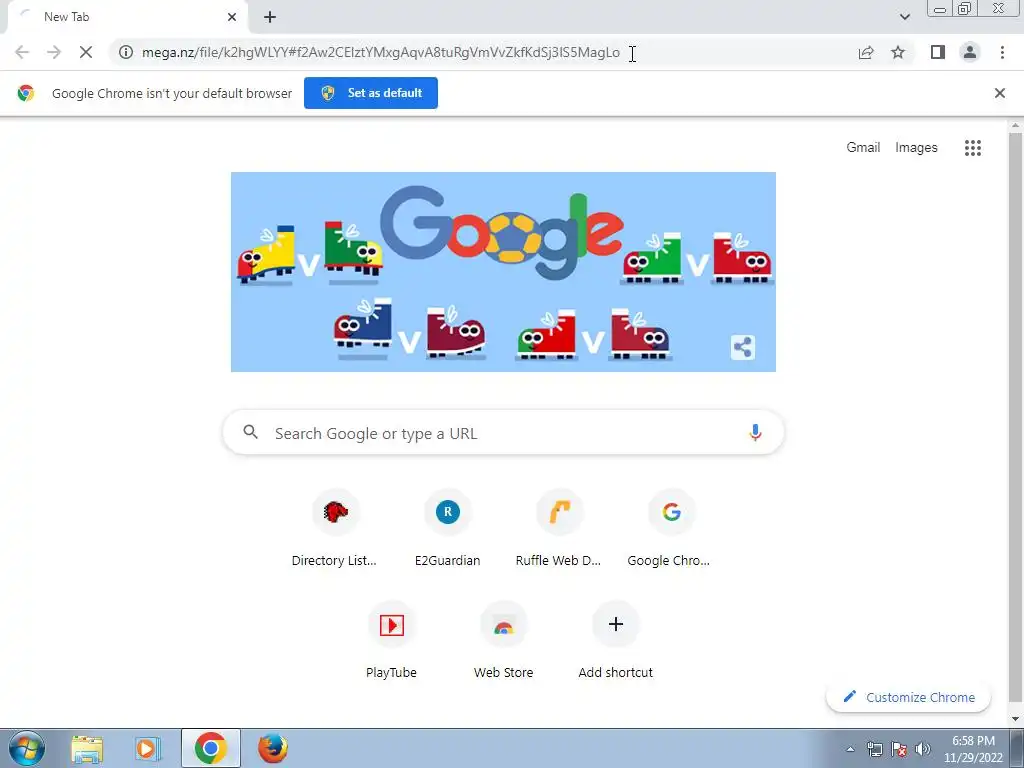Go back to the previous page
Viewport: 1024px width, 768px height.
click(x=22, y=52)
